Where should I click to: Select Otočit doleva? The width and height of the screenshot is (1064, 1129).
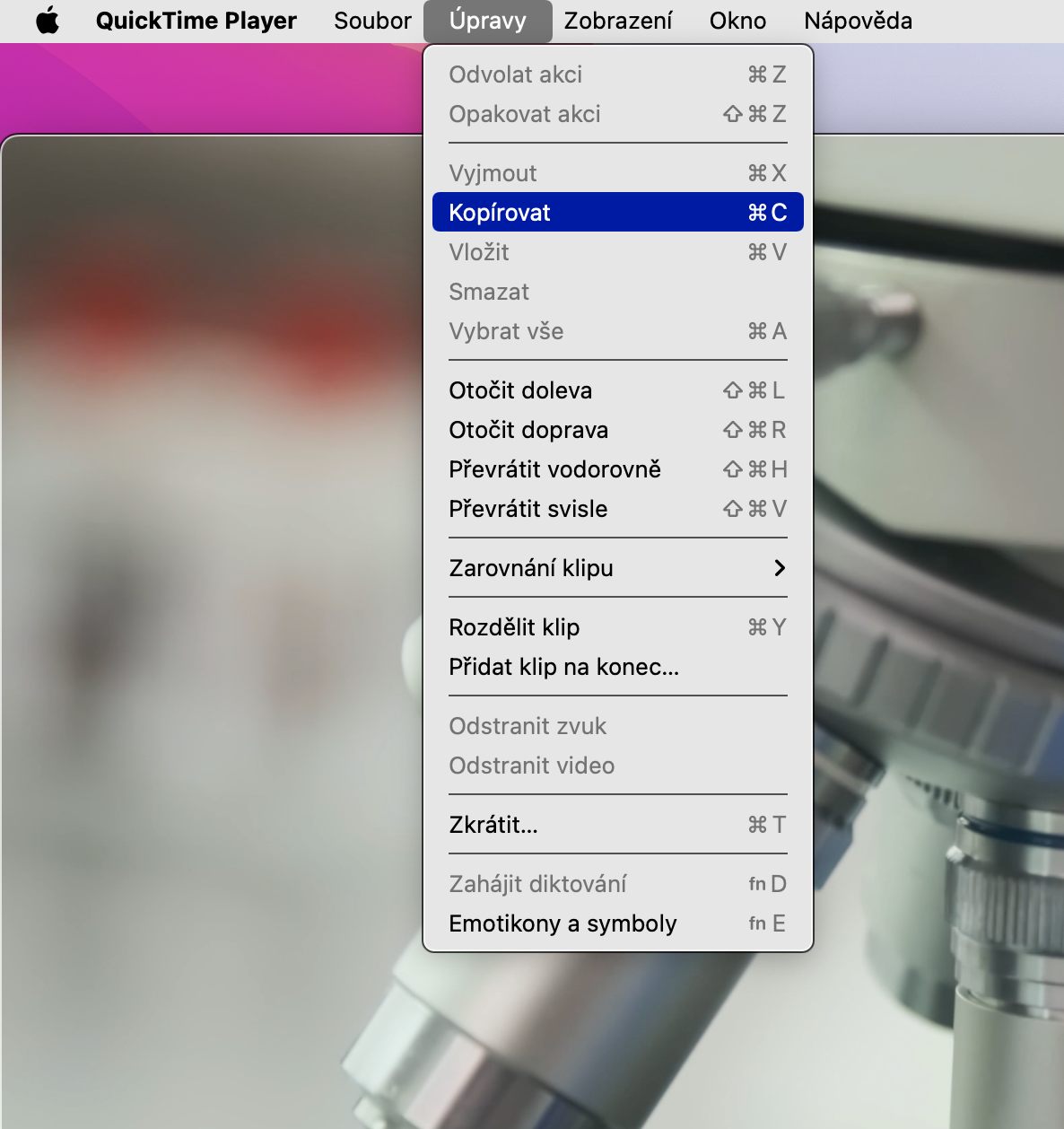617,390
